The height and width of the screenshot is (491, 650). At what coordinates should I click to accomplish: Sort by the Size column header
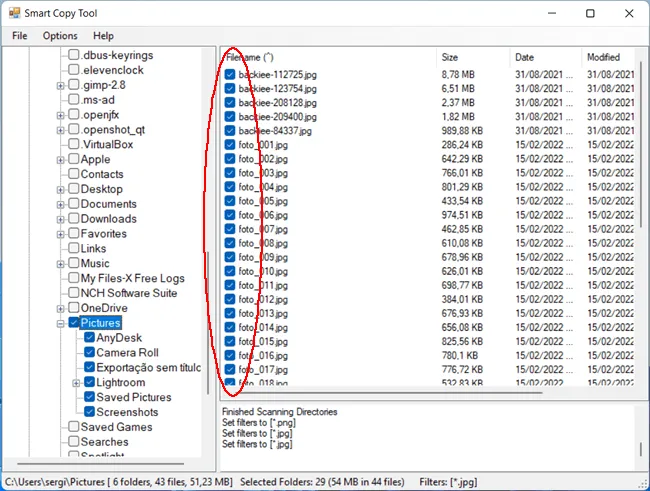click(473, 57)
